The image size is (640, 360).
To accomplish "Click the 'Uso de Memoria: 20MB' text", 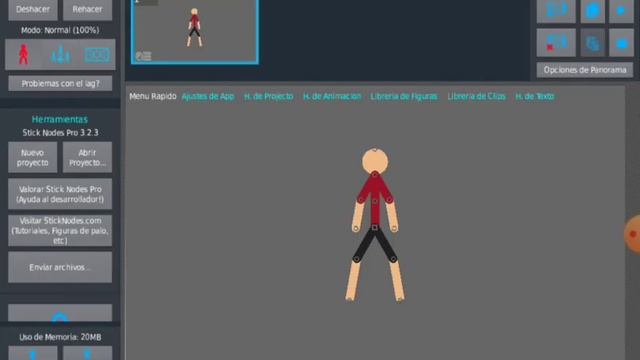I will (60, 337).
